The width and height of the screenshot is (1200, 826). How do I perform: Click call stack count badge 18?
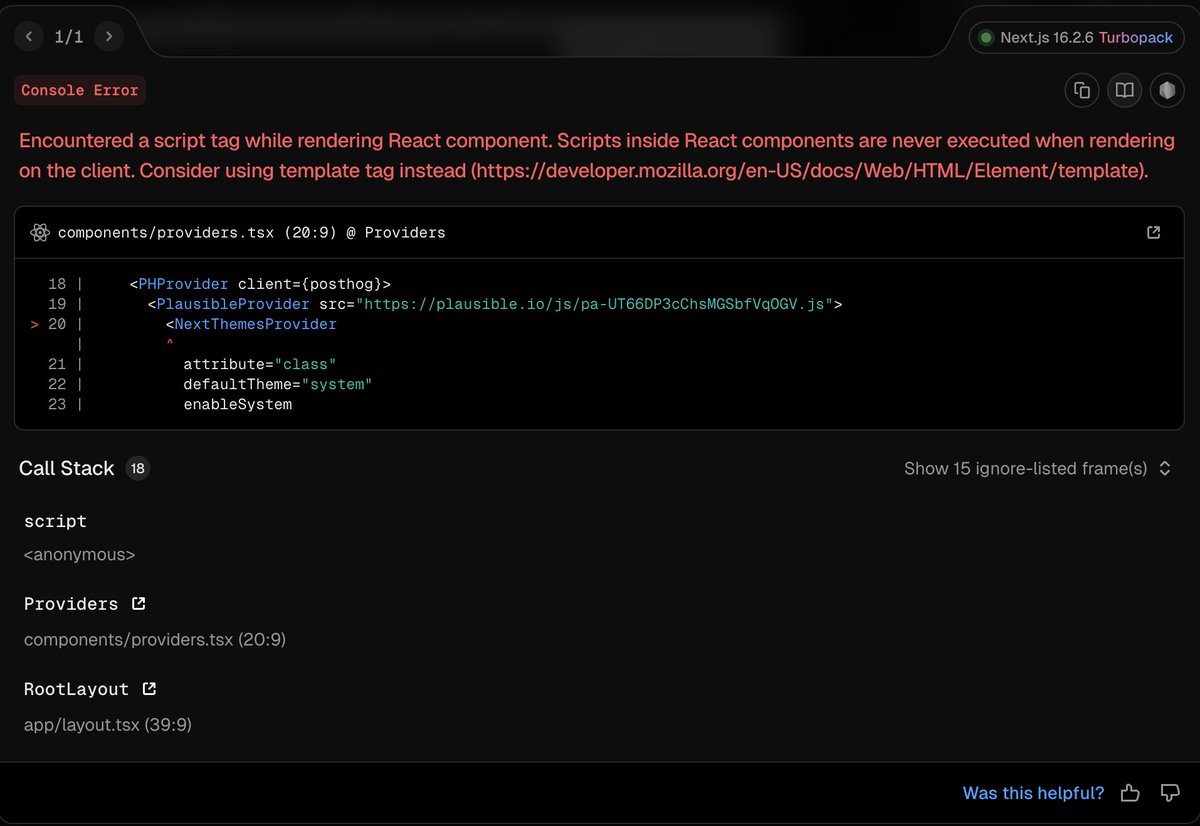point(138,468)
